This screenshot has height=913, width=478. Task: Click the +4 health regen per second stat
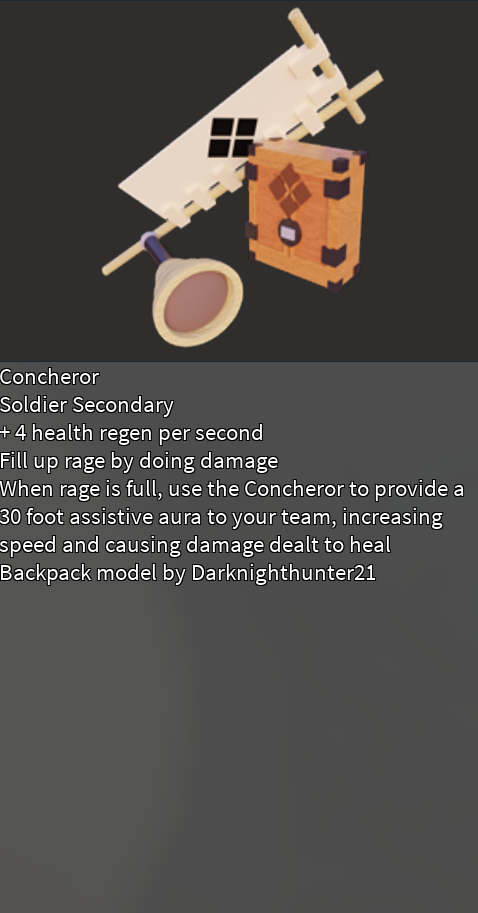pyautogui.click(x=132, y=433)
